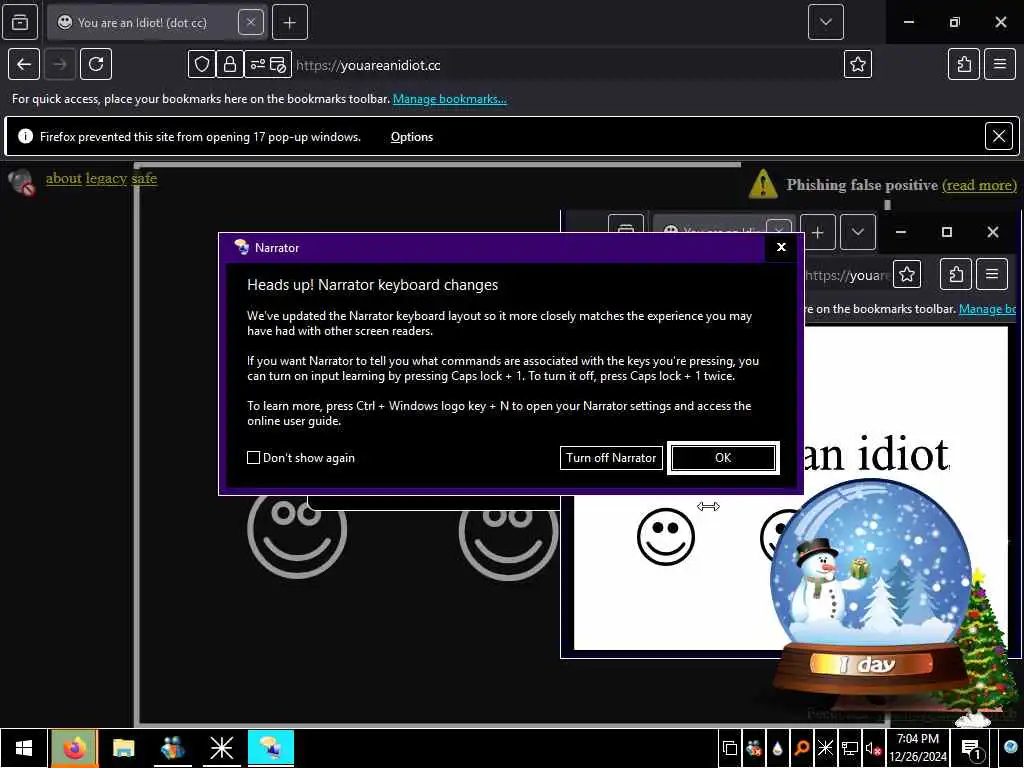Screen dimensions: 1024x768
Task: Click the asterisk icon in system tray
Action: point(825,748)
